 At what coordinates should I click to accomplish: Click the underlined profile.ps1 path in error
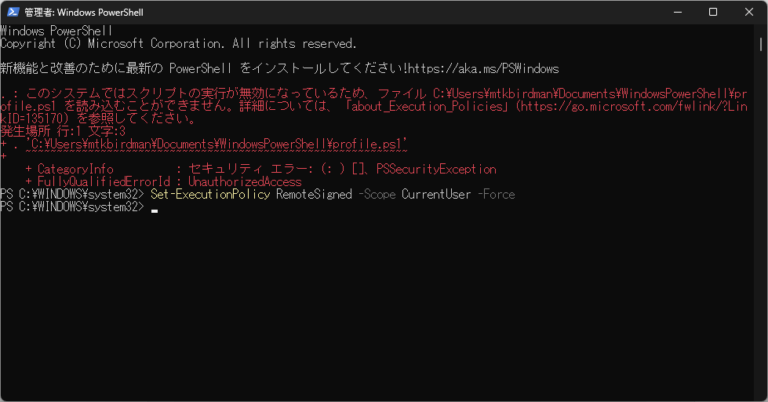tap(216, 144)
